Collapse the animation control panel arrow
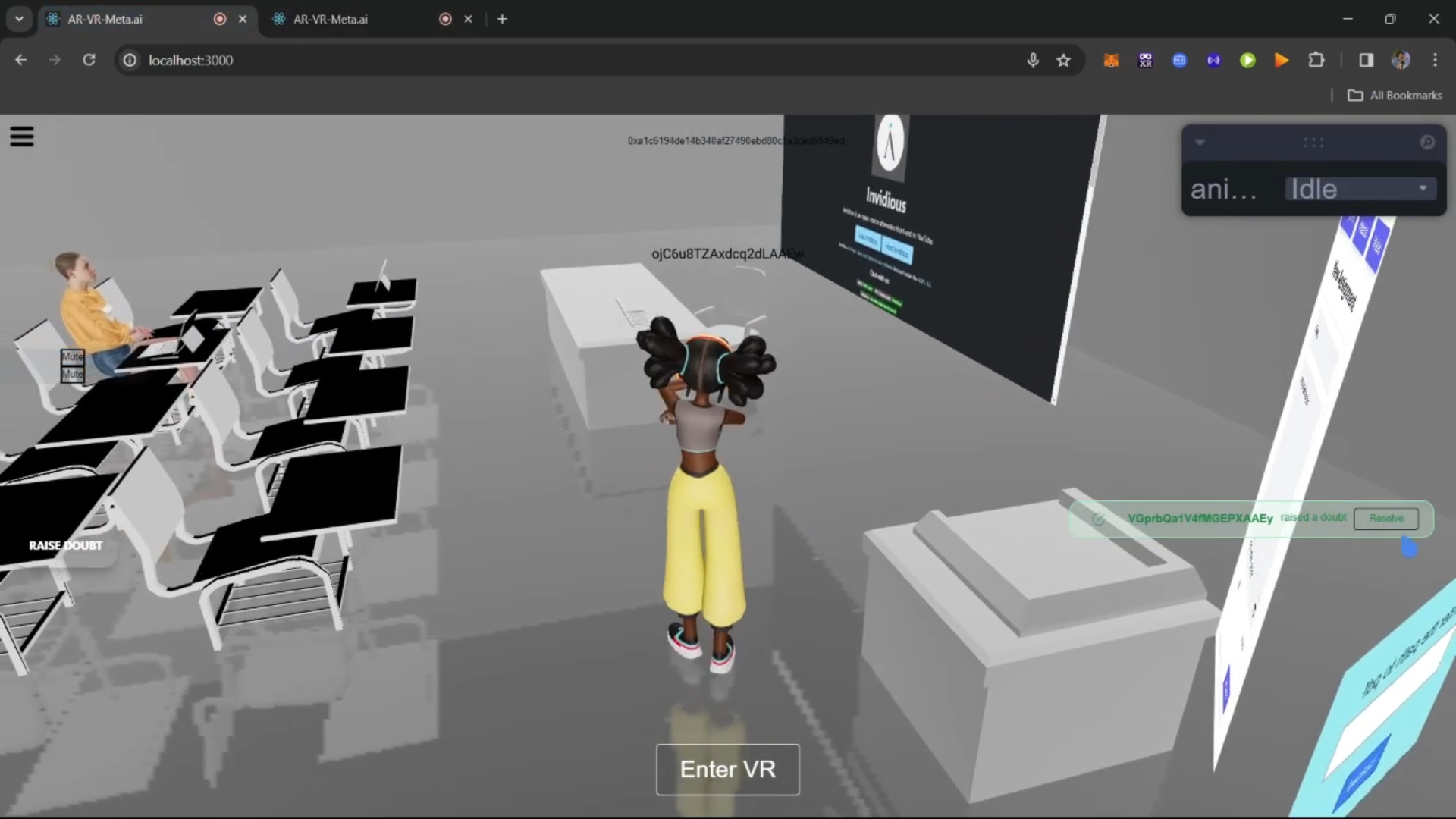This screenshot has width=1456, height=819. click(x=1200, y=143)
